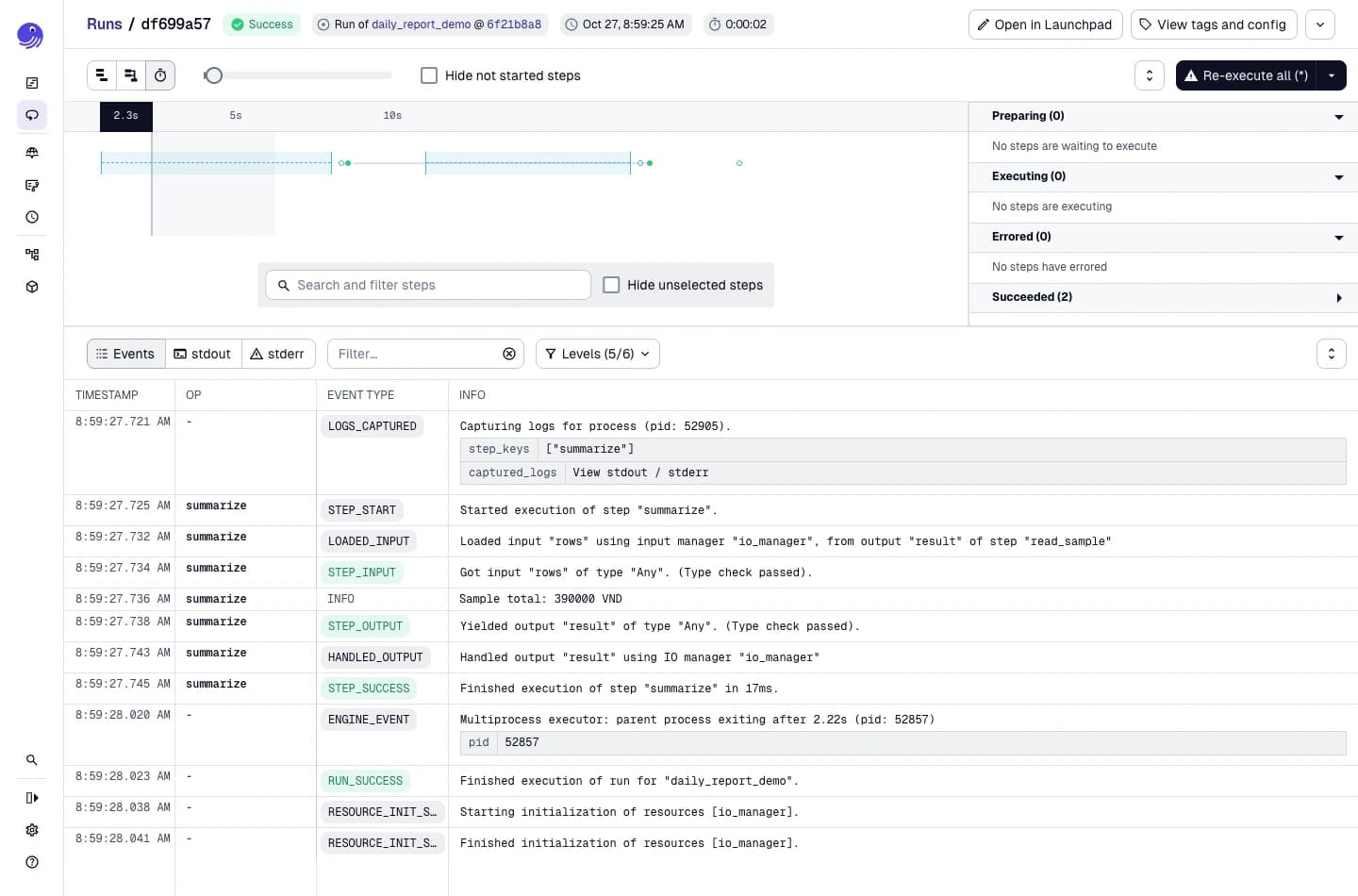Click the STEP_SUCCESS event type tag
This screenshot has height=896, width=1358.
369,689
